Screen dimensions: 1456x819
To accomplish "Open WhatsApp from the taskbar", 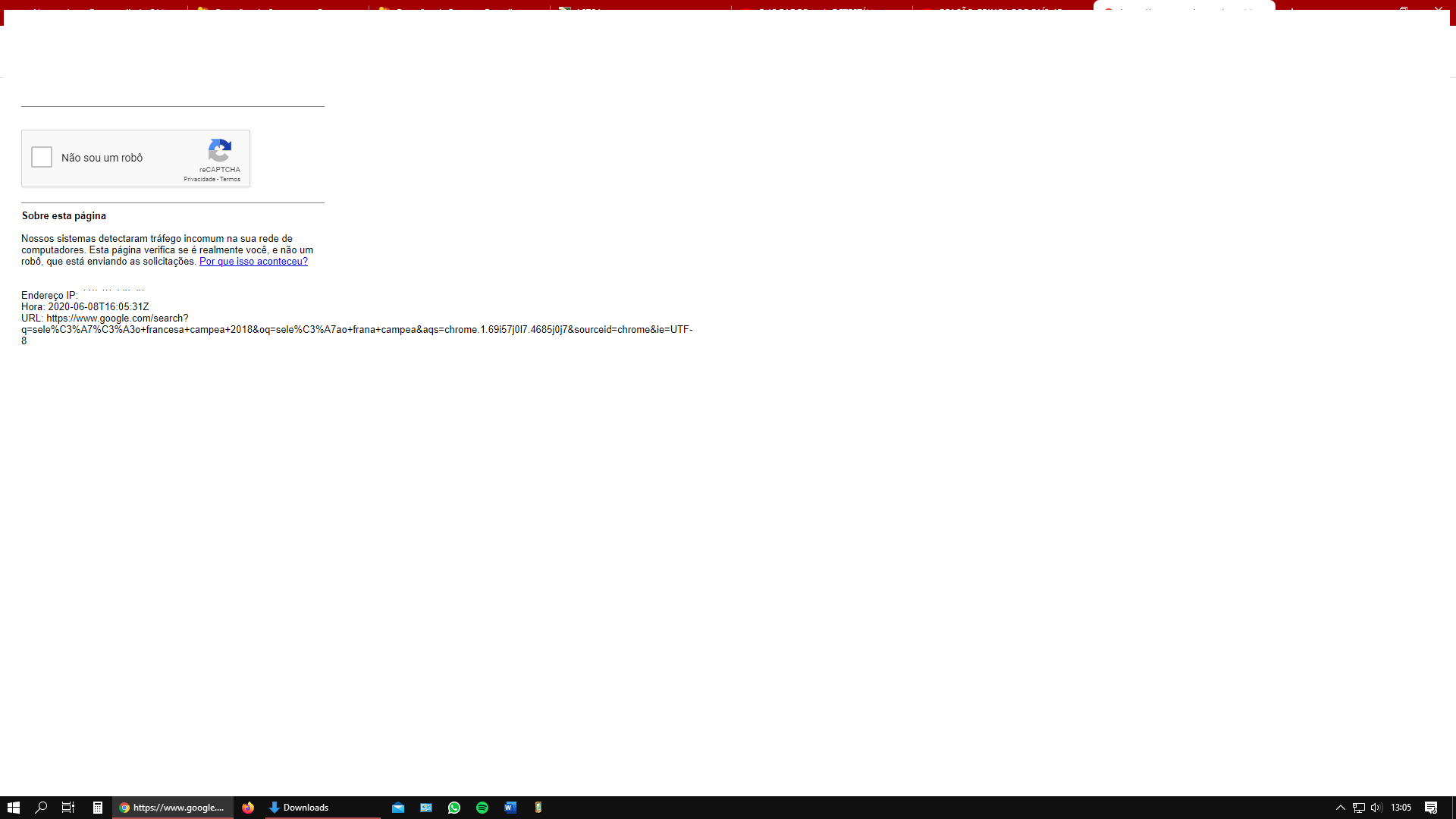I will 454,808.
